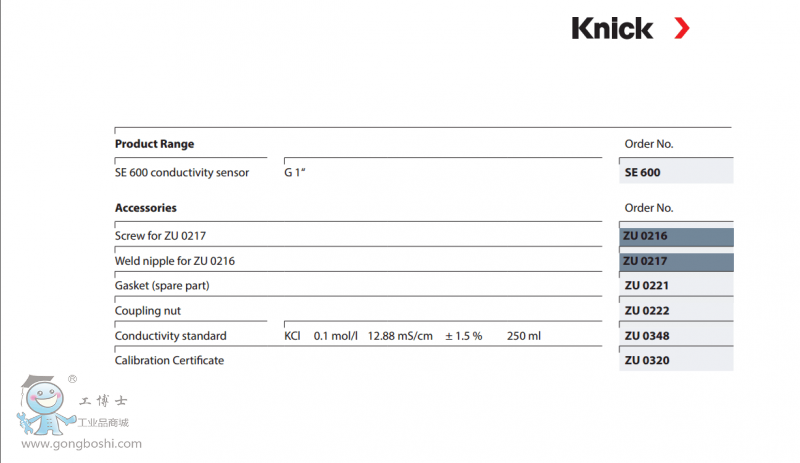The width and height of the screenshot is (800, 463).
Task: Click the Calibration Certificate entry
Action: tap(169, 360)
